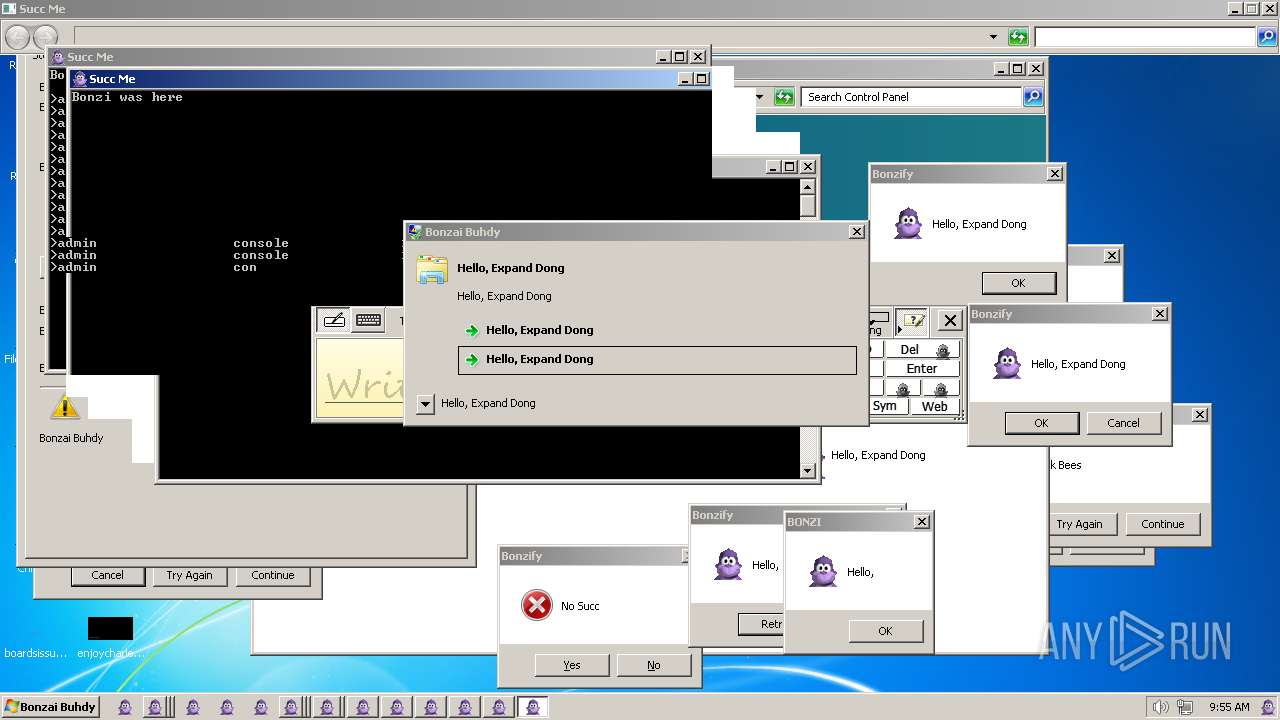The image size is (1280, 720).
Task: Click the boardsissu... desktop icon label
Action: [x=35, y=653]
